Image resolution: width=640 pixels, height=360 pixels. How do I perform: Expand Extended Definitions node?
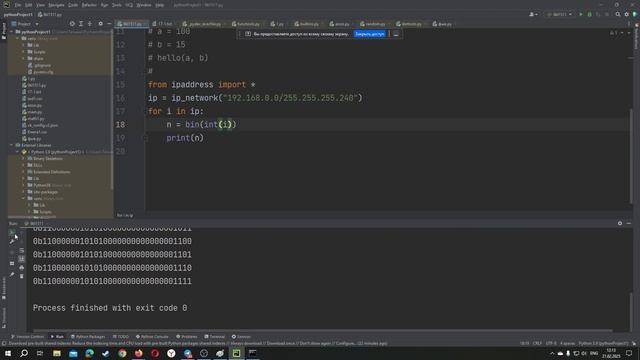[x=24, y=172]
